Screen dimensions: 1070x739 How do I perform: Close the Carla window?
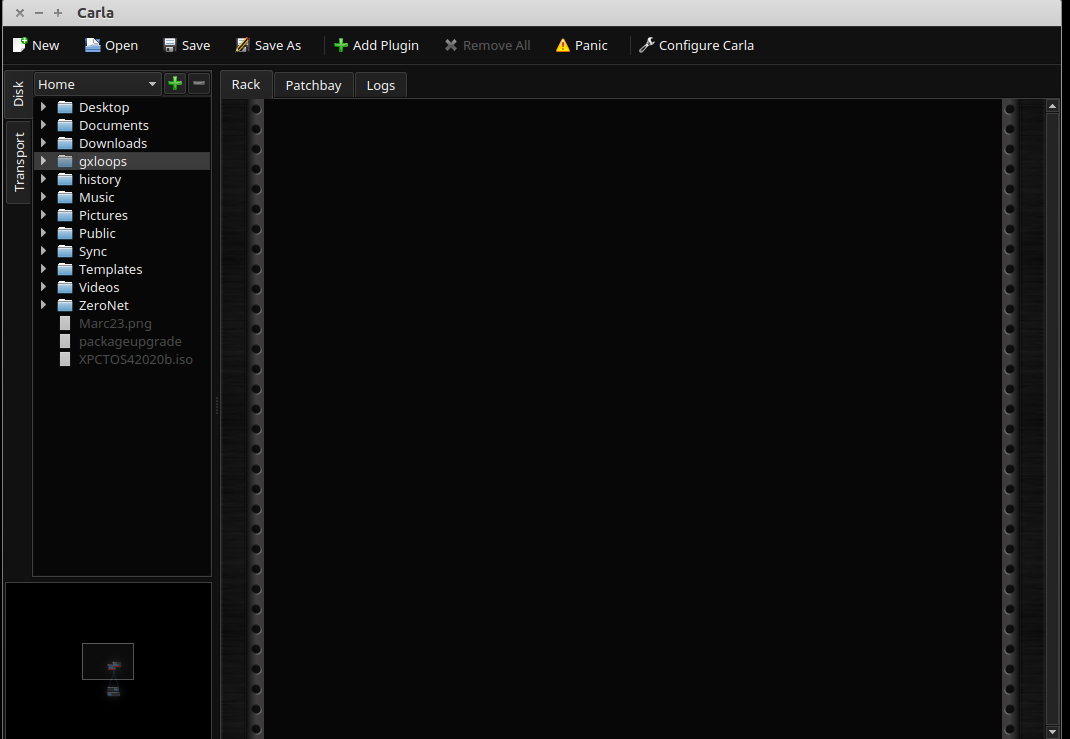(x=20, y=13)
